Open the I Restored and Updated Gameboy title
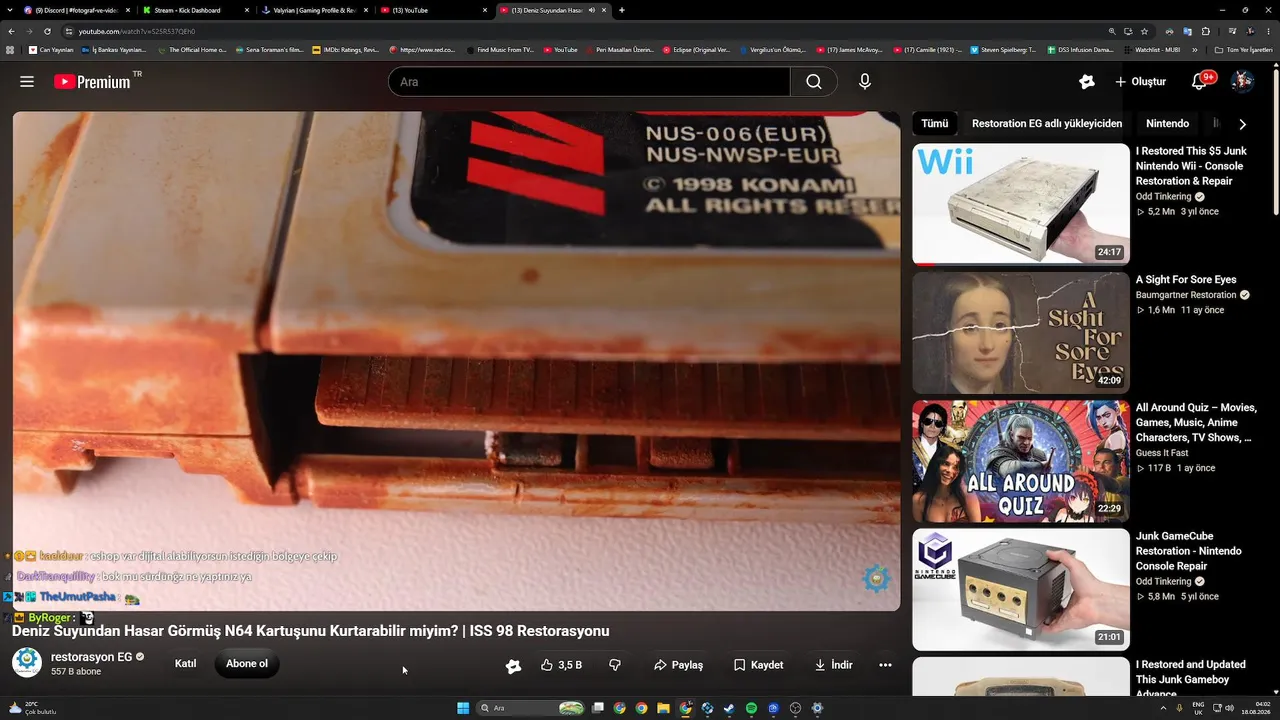Image resolution: width=1280 pixels, height=720 pixels. point(1191,679)
